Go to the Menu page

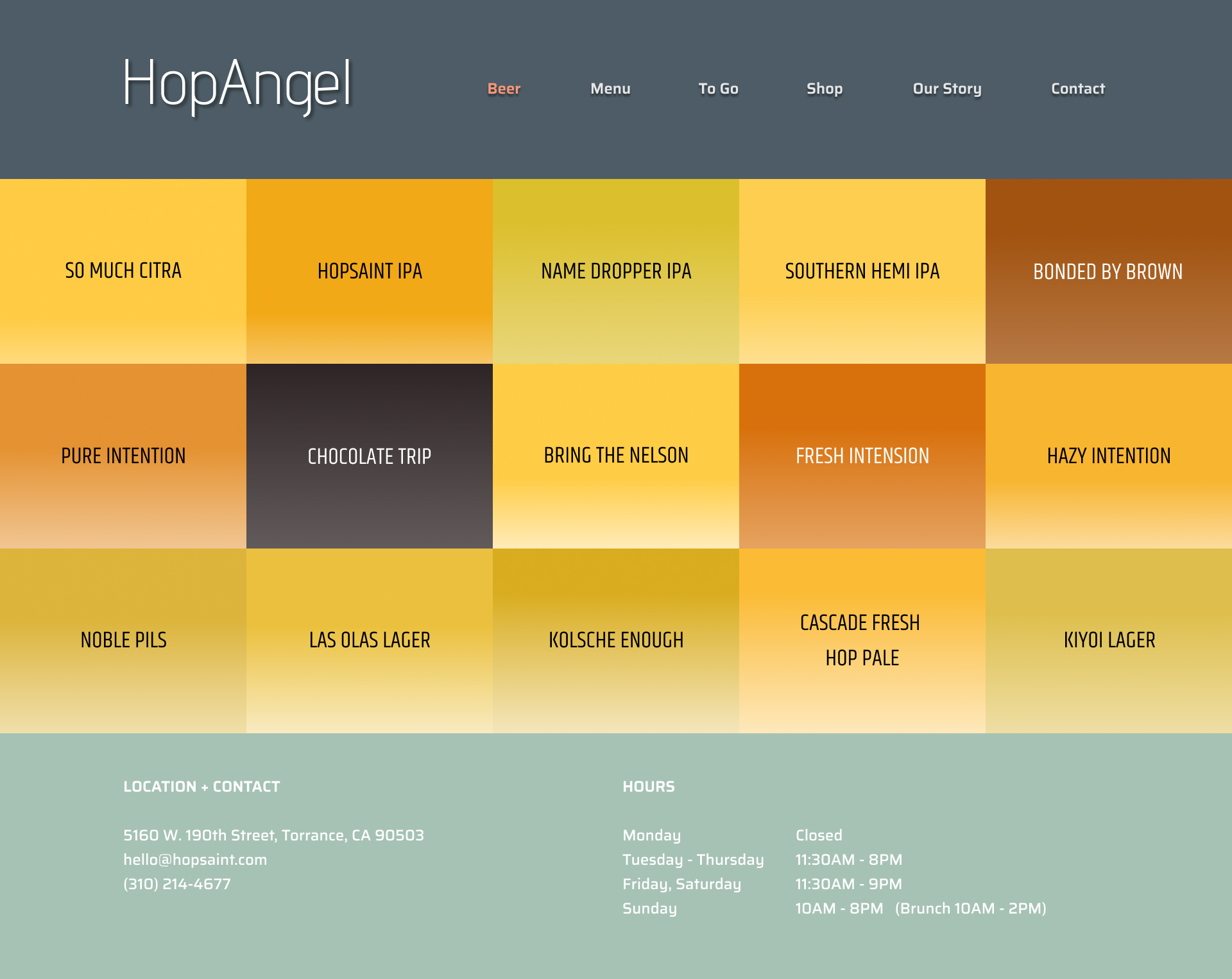610,89
